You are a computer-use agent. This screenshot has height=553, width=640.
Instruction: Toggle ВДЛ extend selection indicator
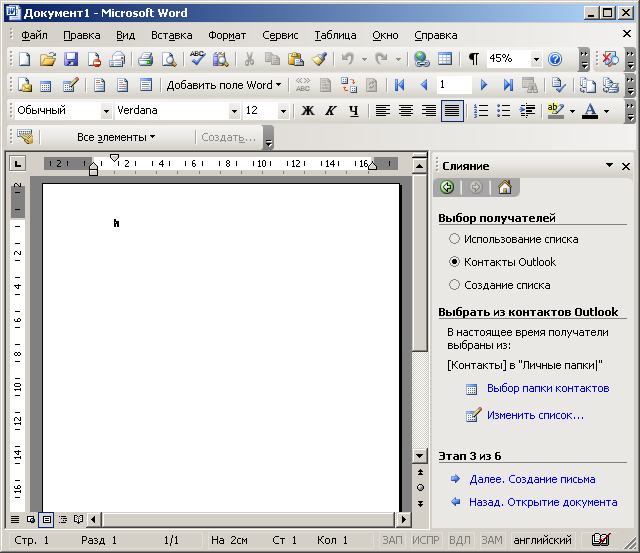(x=460, y=540)
